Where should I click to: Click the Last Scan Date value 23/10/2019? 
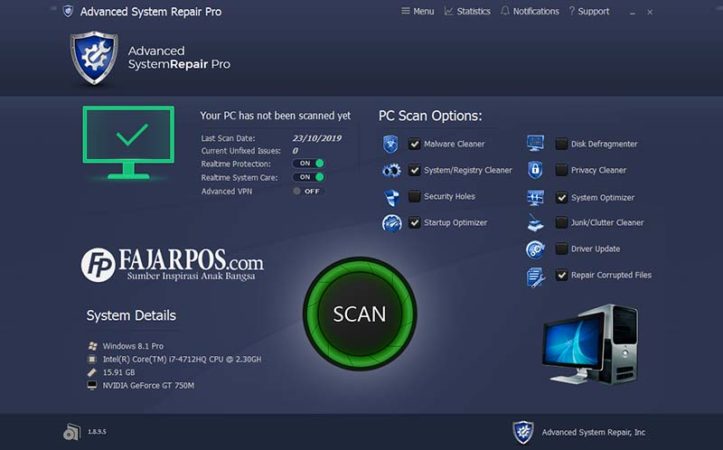317,138
